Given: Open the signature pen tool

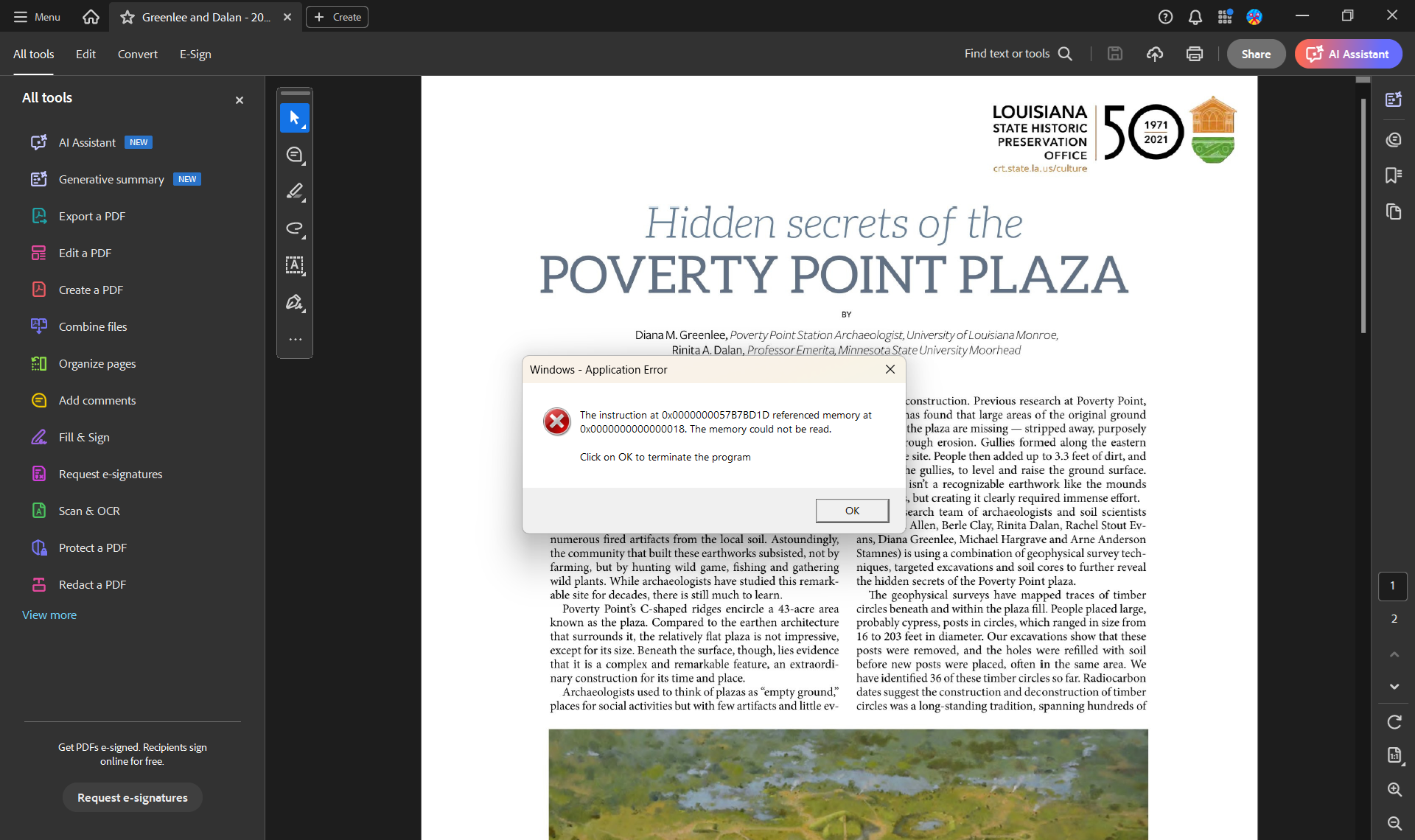Looking at the screenshot, I should point(294,302).
